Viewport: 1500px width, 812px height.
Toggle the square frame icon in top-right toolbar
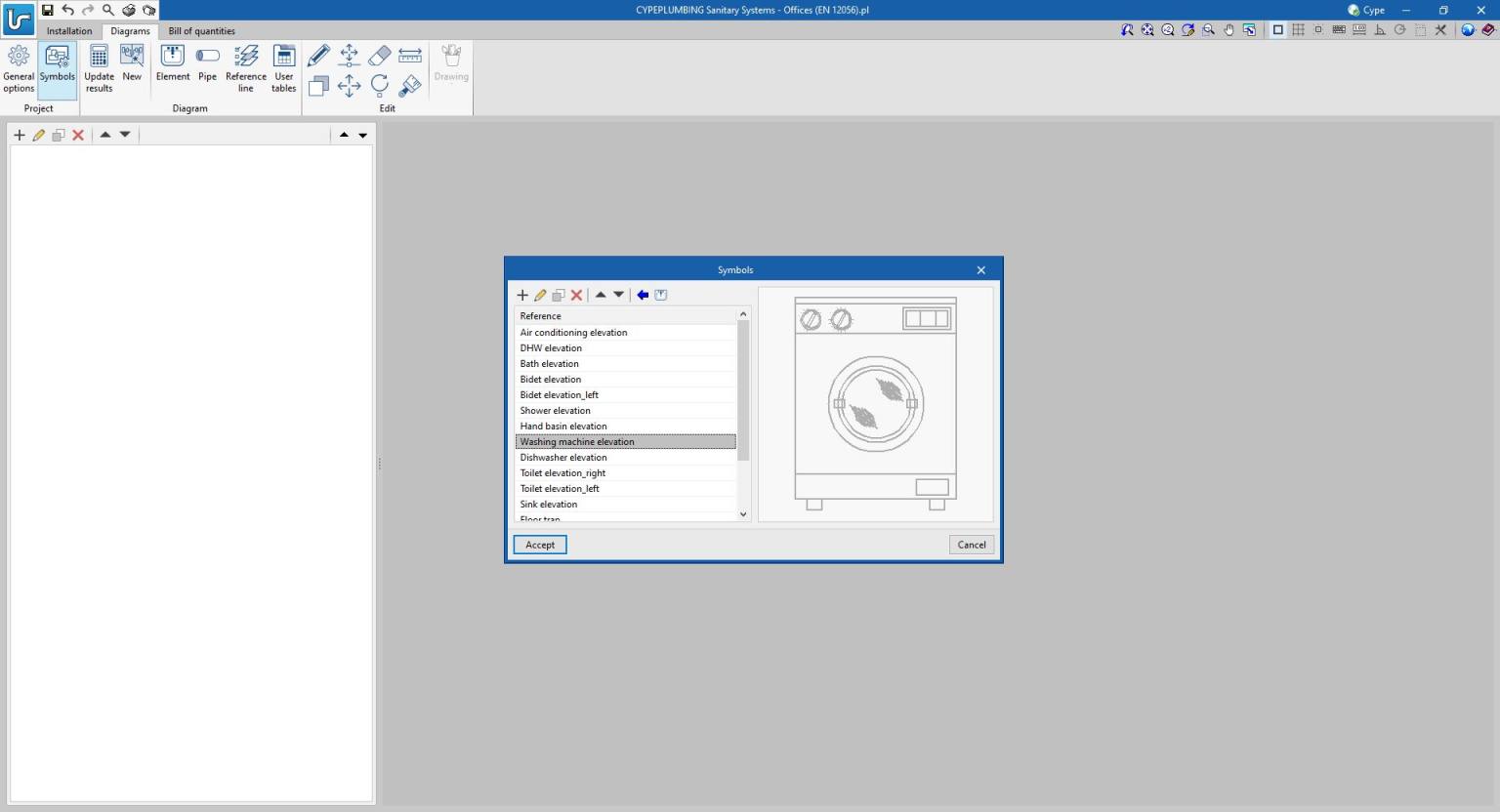point(1277,30)
